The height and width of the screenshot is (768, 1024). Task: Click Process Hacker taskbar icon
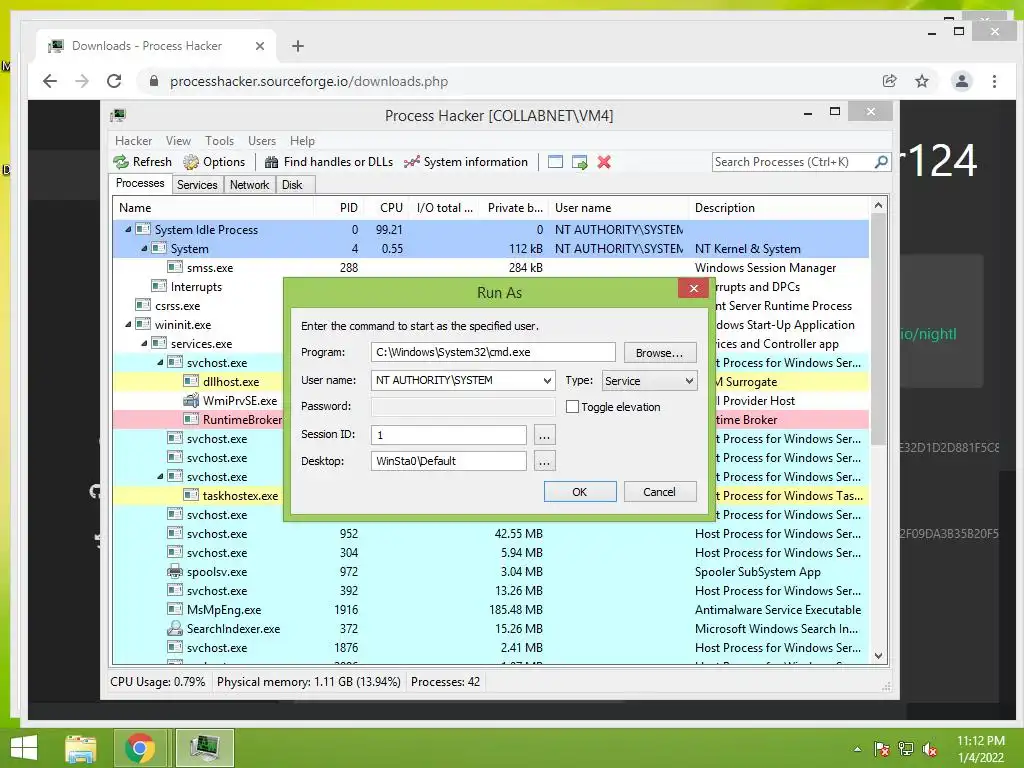[x=205, y=748]
